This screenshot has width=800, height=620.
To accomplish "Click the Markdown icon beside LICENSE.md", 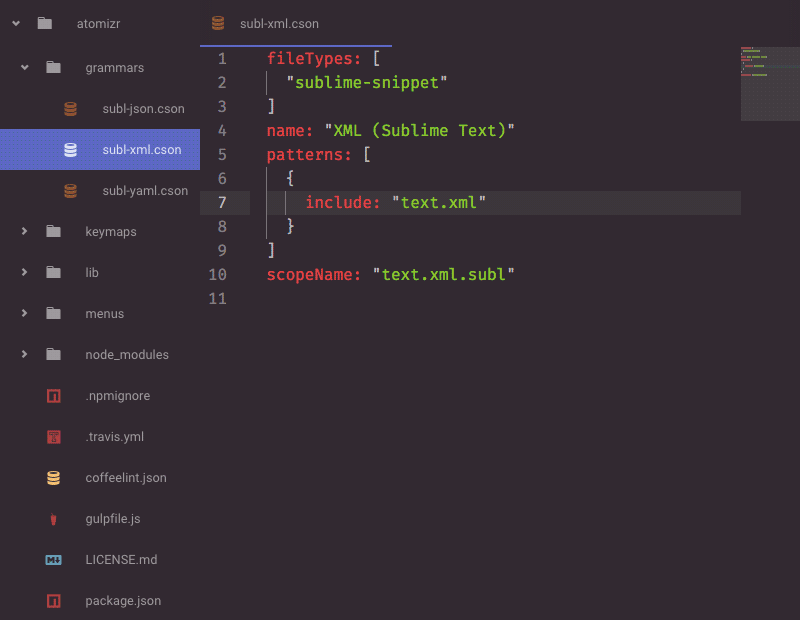I will tap(53, 560).
